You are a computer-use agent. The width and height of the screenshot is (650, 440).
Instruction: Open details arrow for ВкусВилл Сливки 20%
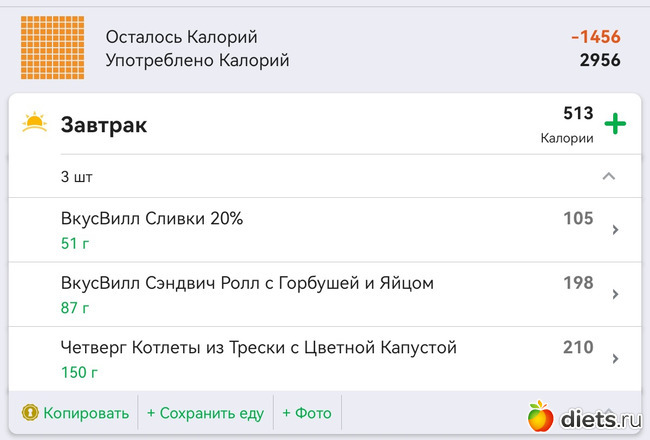pyautogui.click(x=614, y=230)
